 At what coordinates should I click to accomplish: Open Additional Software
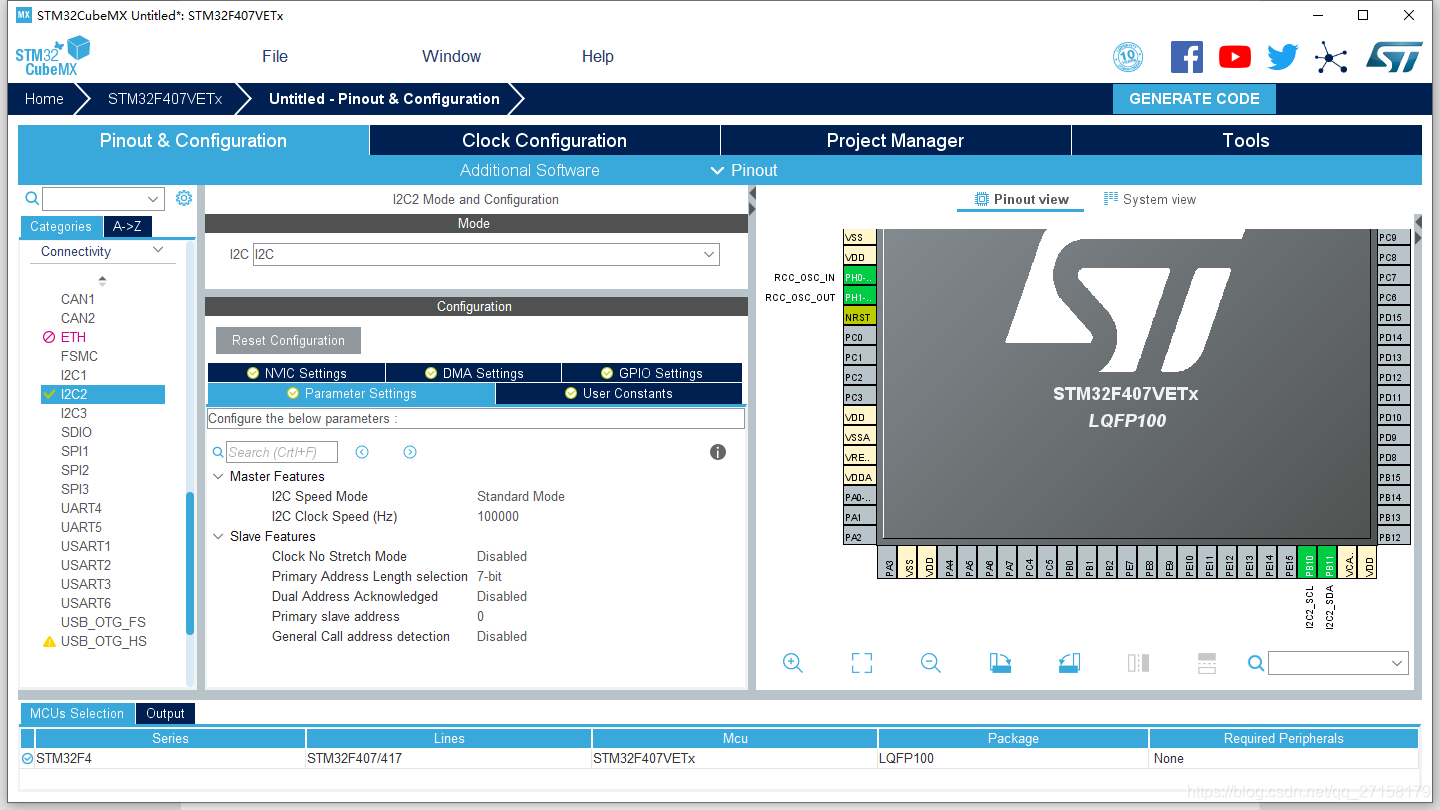pyautogui.click(x=530, y=170)
